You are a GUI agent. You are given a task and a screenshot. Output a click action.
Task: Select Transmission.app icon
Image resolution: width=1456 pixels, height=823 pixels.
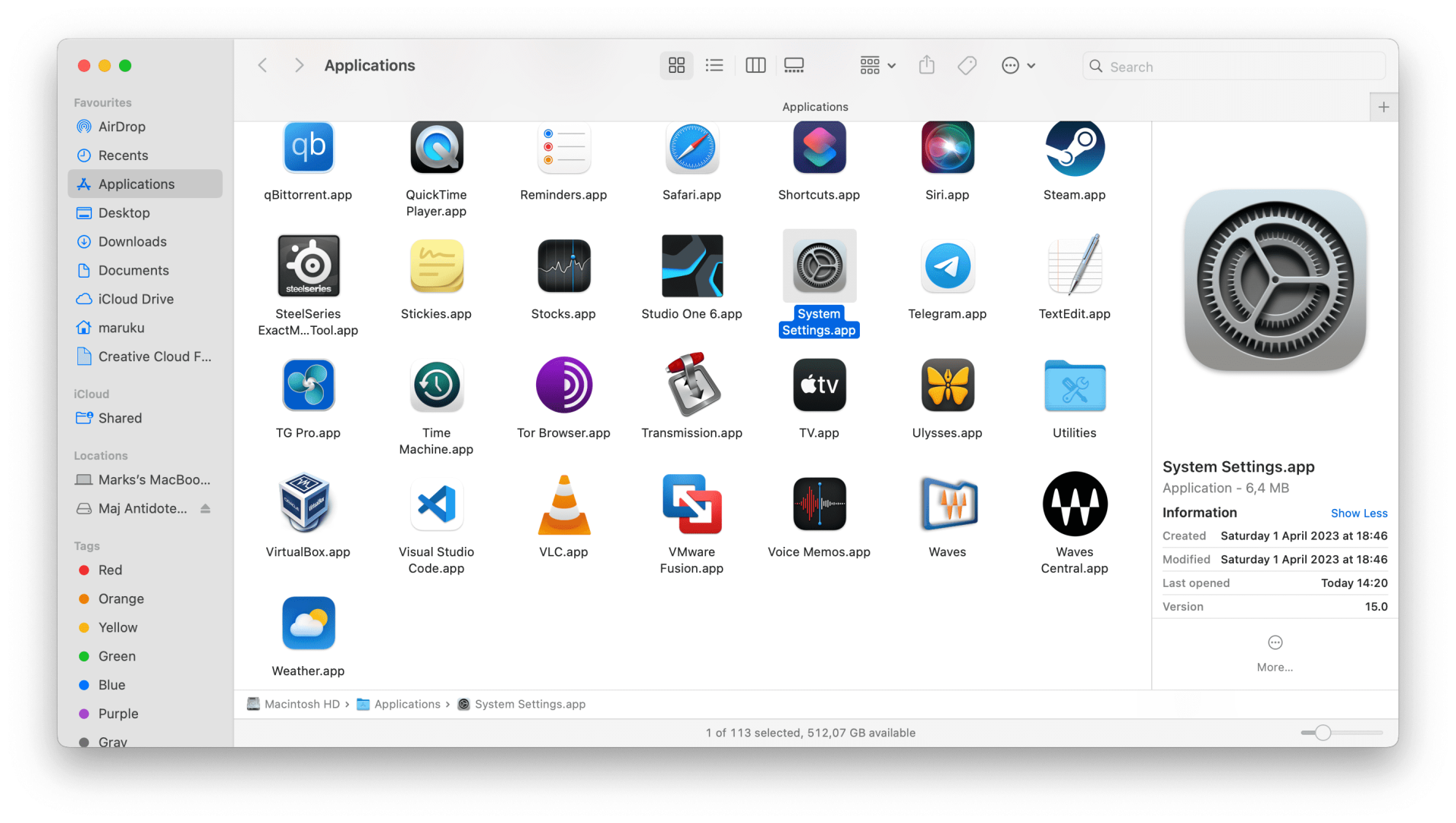(x=692, y=385)
